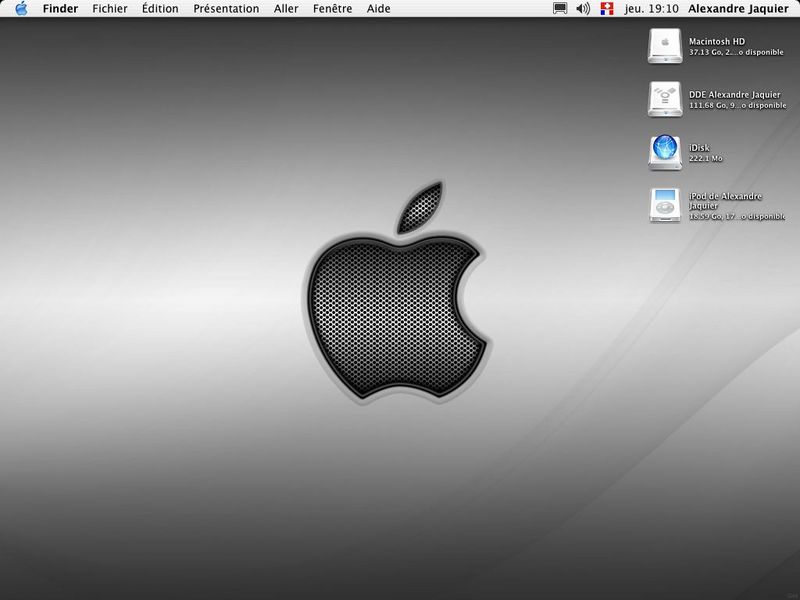The height and width of the screenshot is (600, 800).
Task: Select the iDisk globe icon
Action: [x=664, y=152]
